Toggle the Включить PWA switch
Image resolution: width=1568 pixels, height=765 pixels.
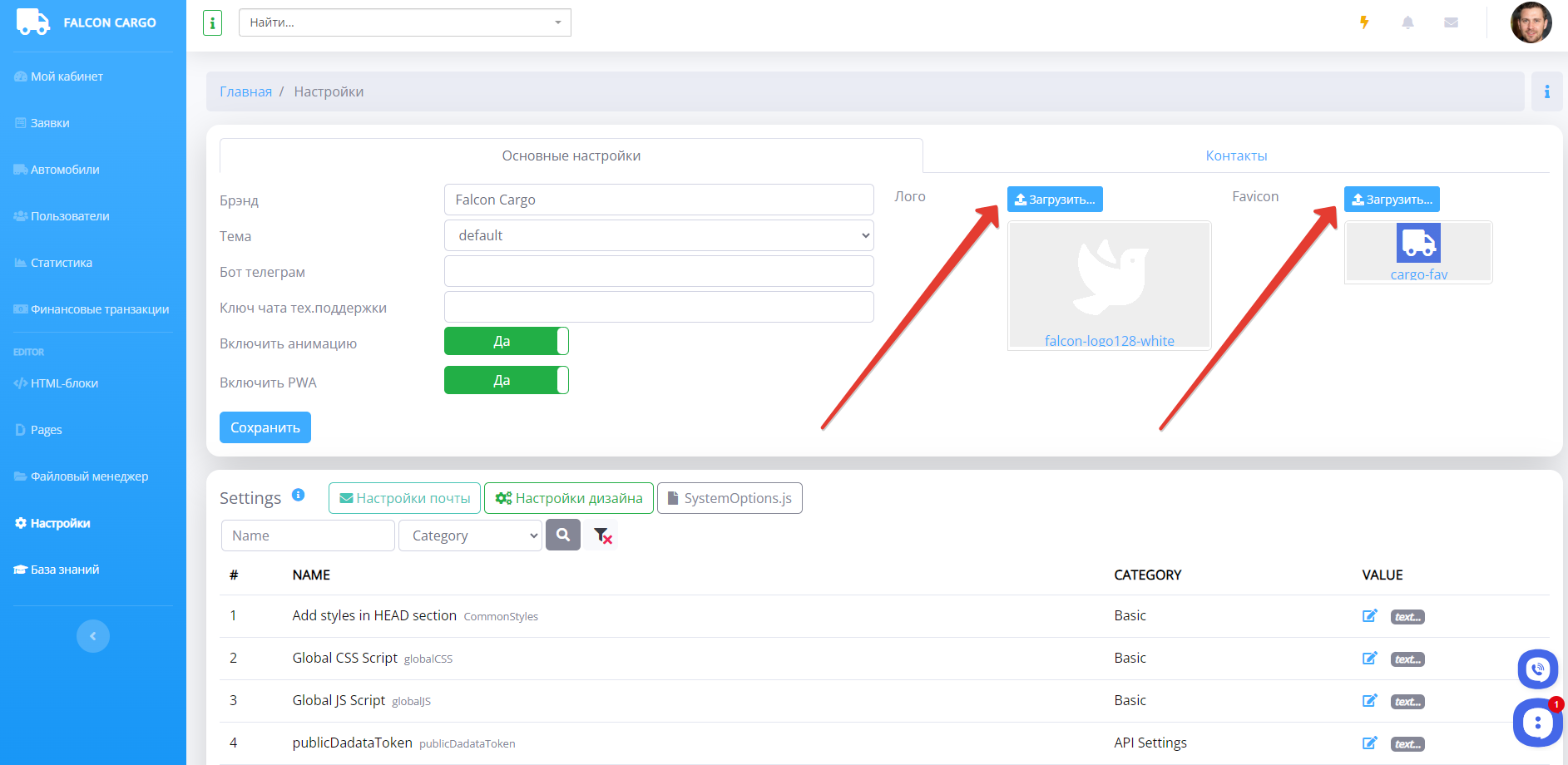tap(506, 380)
